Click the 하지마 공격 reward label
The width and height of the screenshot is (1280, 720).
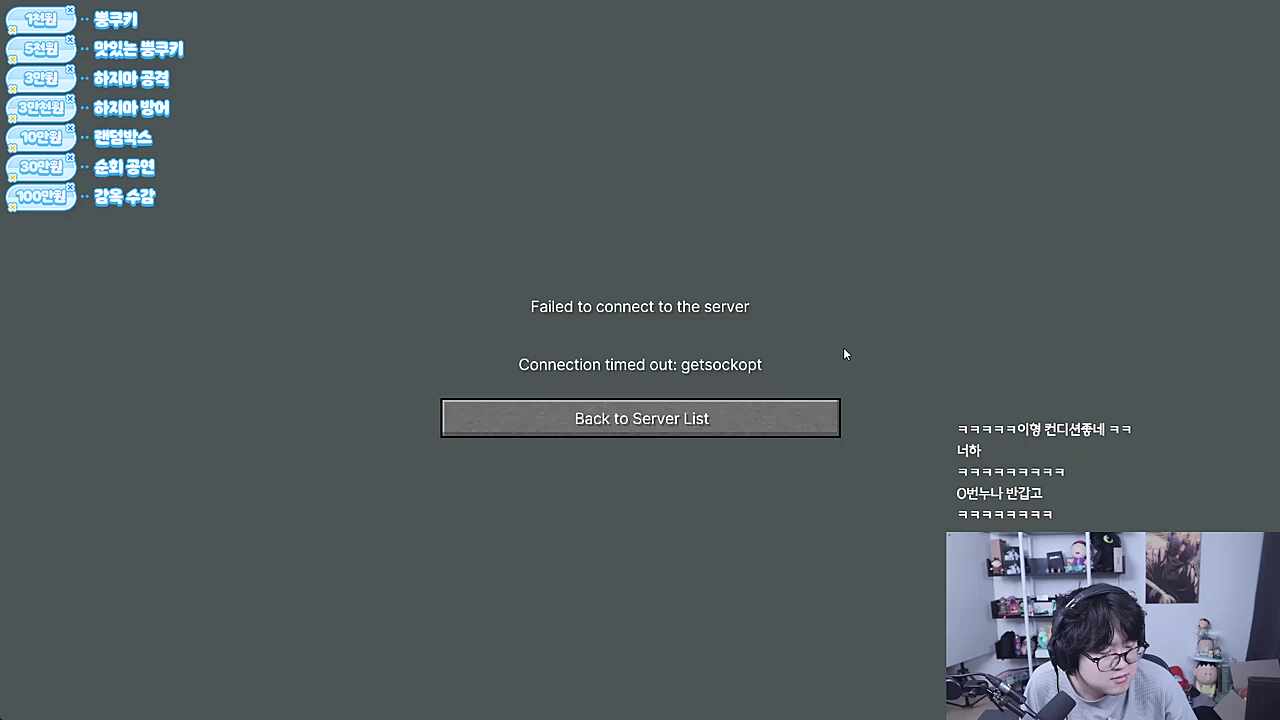click(x=131, y=79)
